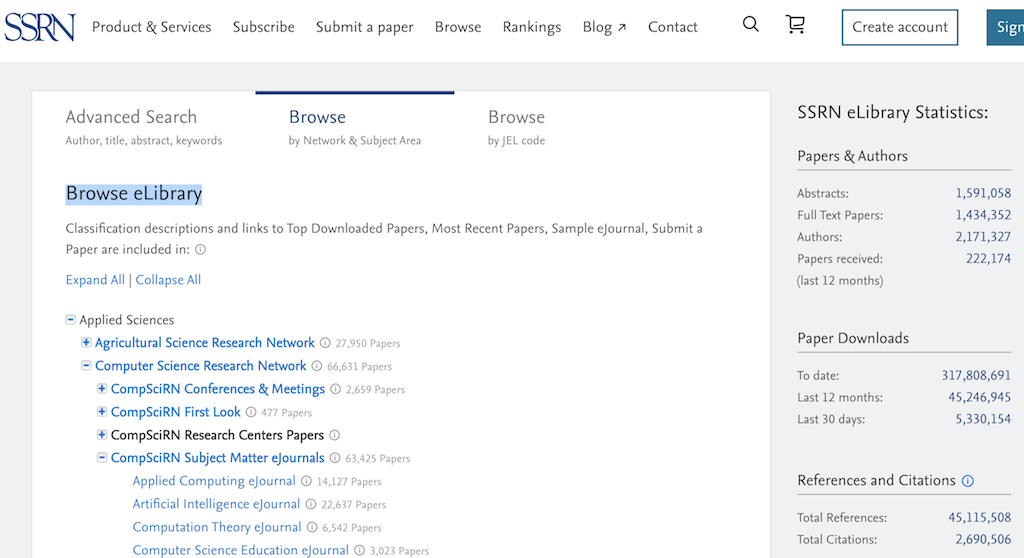Click Last 12 months downloads 45,246,945
1024x558 pixels.
980,397
